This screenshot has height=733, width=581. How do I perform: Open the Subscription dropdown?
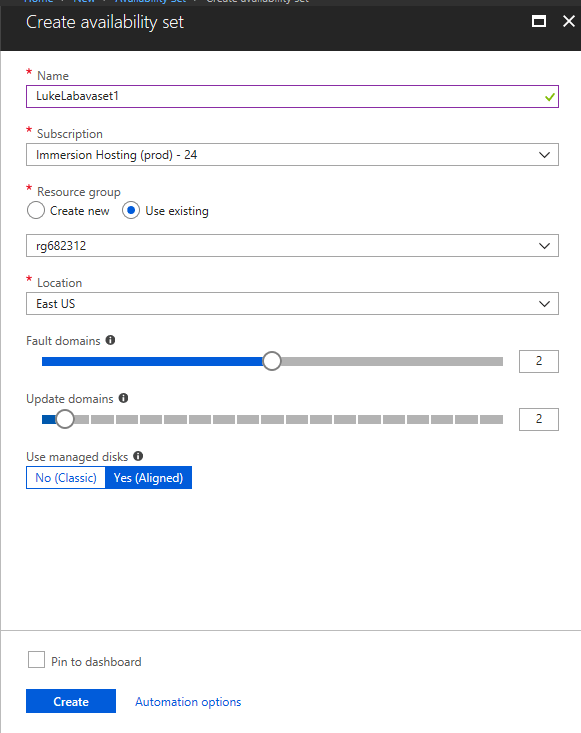(292, 155)
